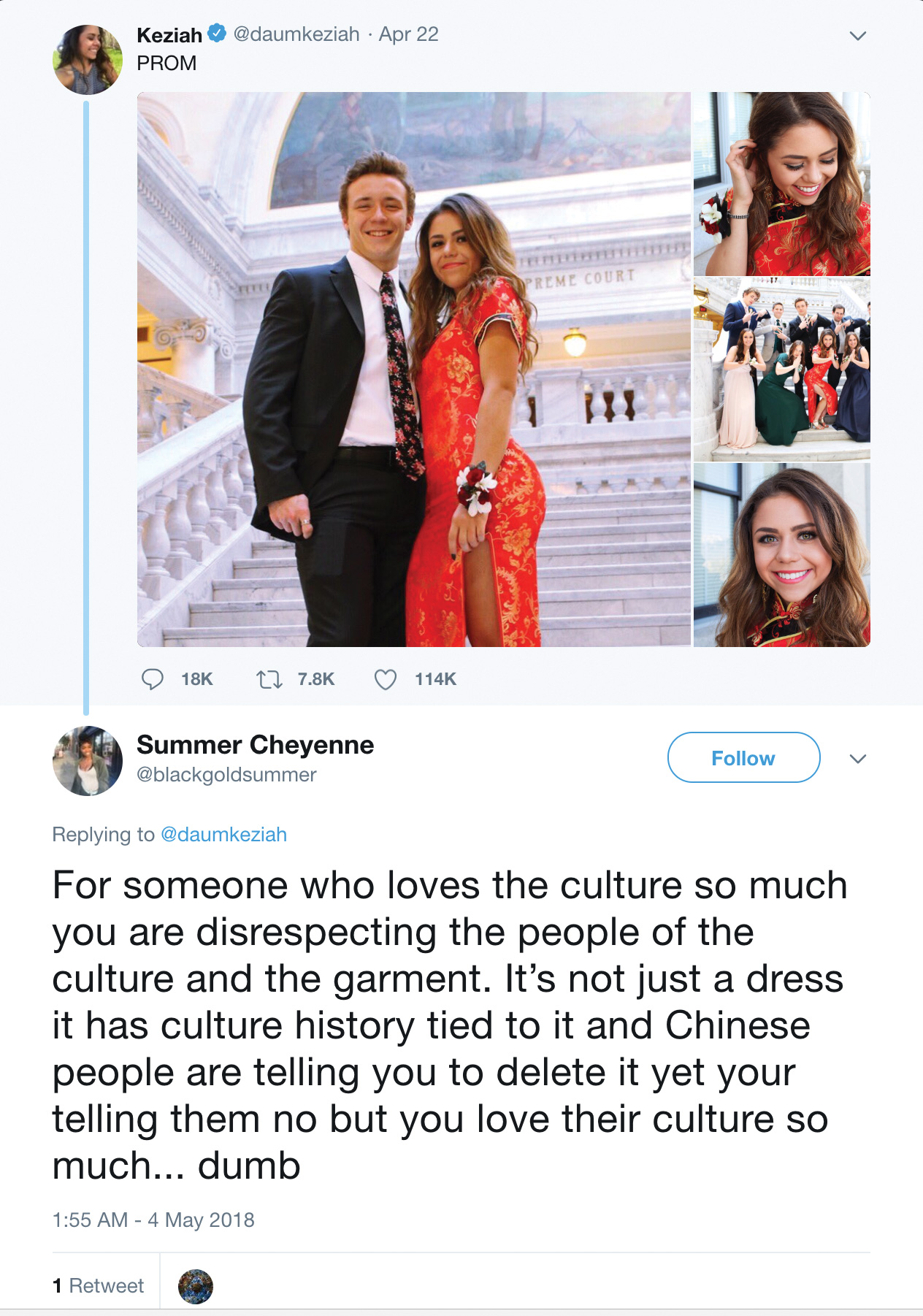Open the large couple prom photo
This screenshot has width=923, height=1316.
pos(413,370)
